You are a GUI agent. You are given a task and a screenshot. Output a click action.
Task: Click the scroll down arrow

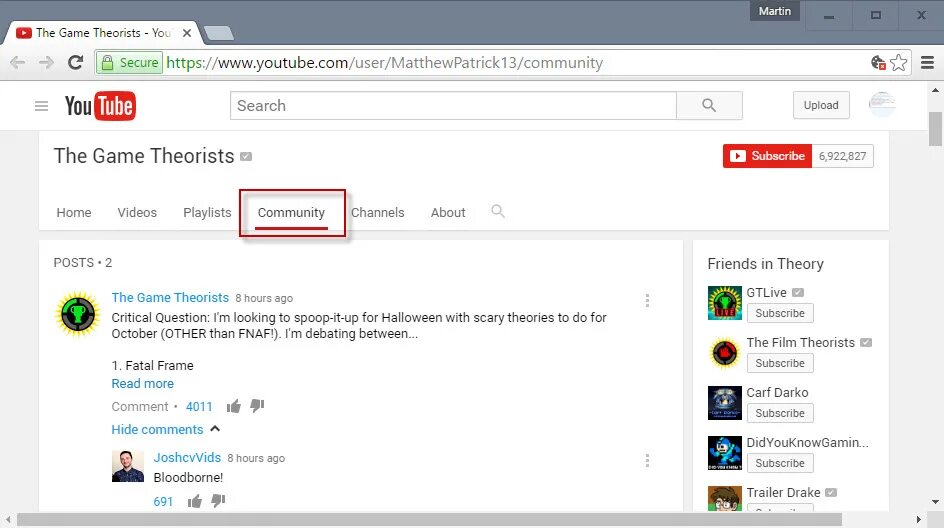tap(935, 502)
